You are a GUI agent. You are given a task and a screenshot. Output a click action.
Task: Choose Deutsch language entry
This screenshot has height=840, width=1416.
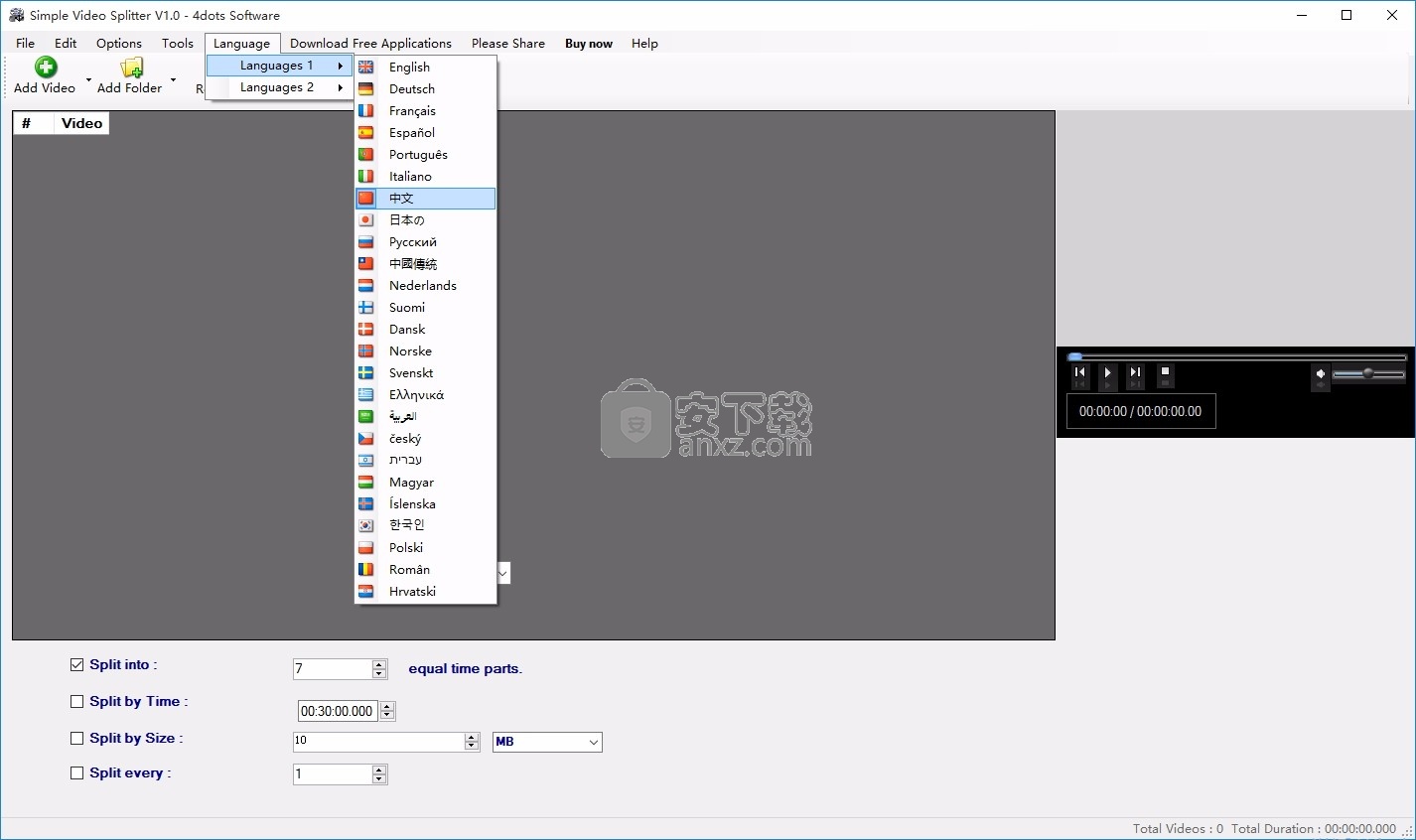point(425,88)
